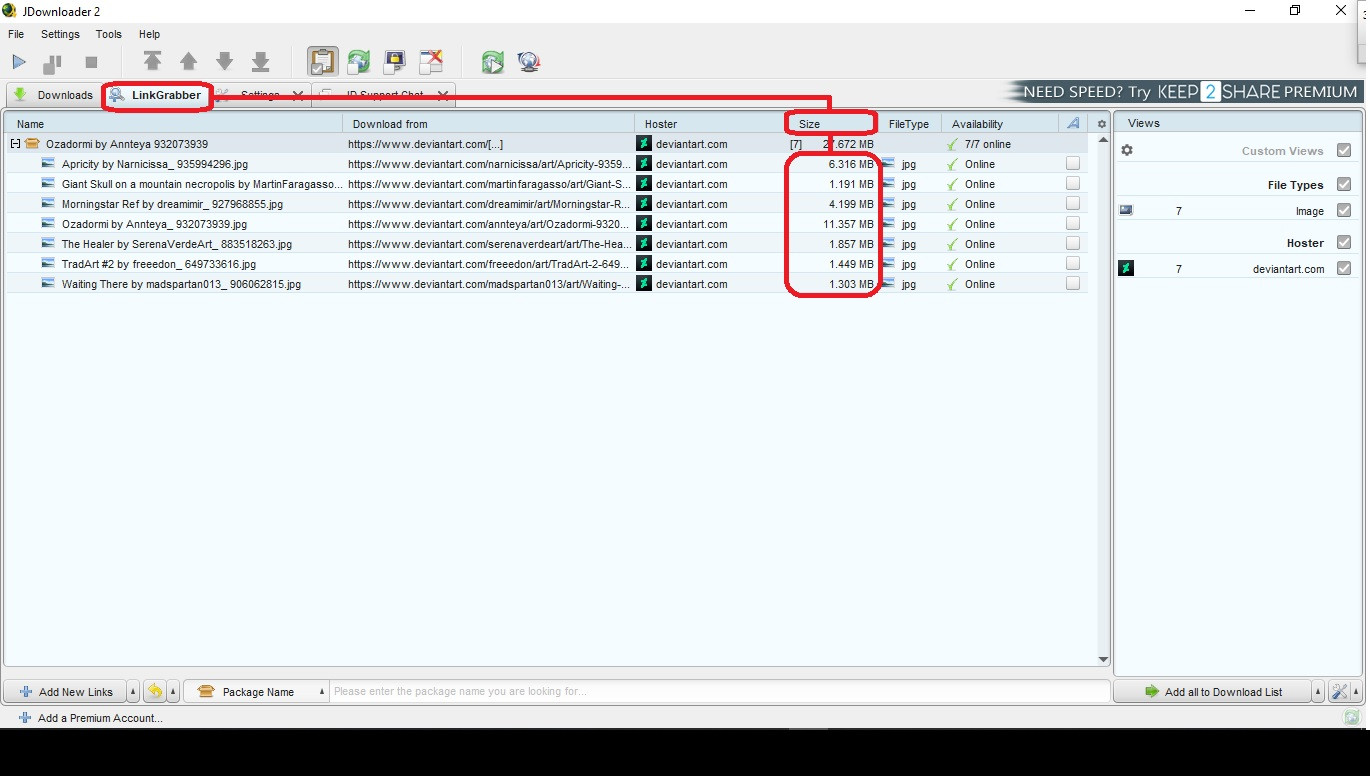The width and height of the screenshot is (1370, 776).
Task: Click Online status in The Healer row
Action: point(980,244)
